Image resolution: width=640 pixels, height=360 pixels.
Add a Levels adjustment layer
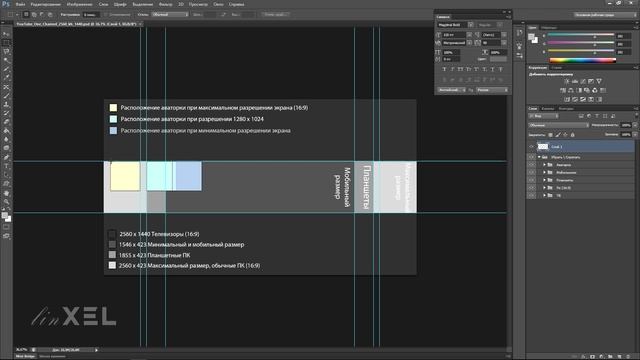click(575, 81)
